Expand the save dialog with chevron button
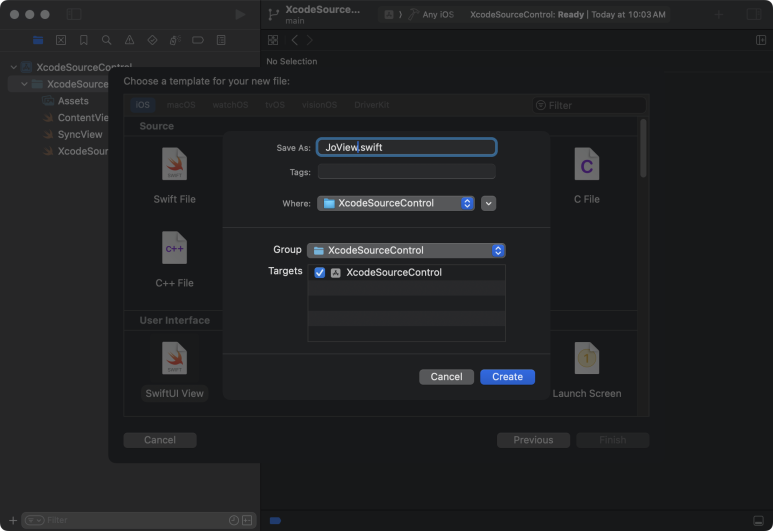The height and width of the screenshot is (531, 773). (x=488, y=203)
